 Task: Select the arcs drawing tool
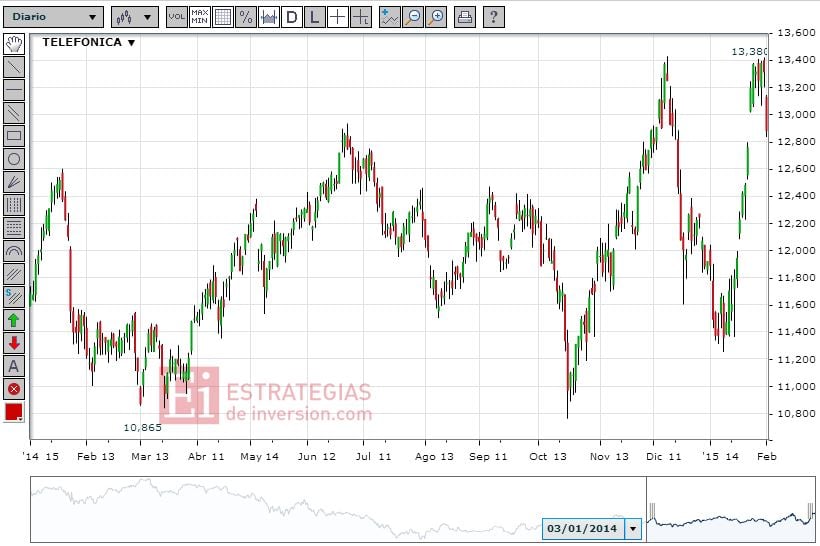click(x=14, y=251)
